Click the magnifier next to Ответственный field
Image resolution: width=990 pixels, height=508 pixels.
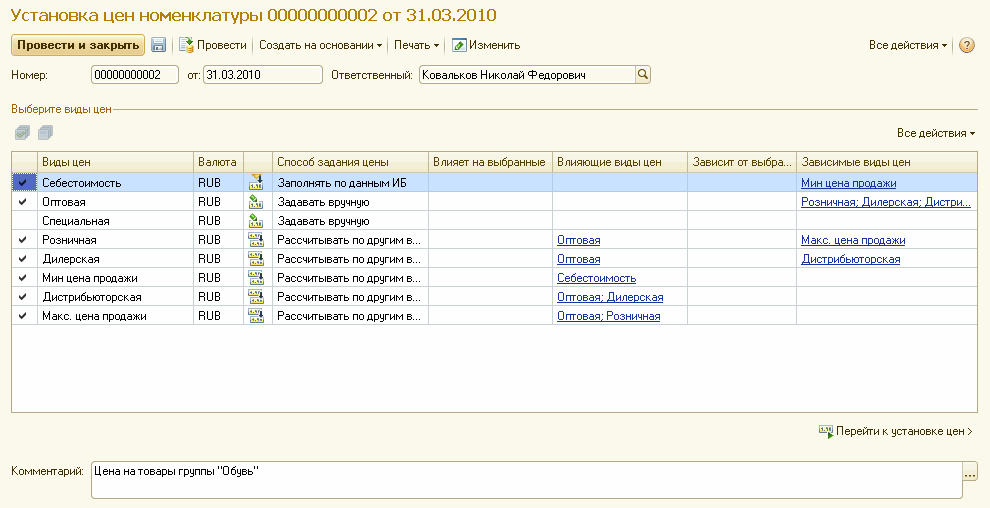pos(643,74)
